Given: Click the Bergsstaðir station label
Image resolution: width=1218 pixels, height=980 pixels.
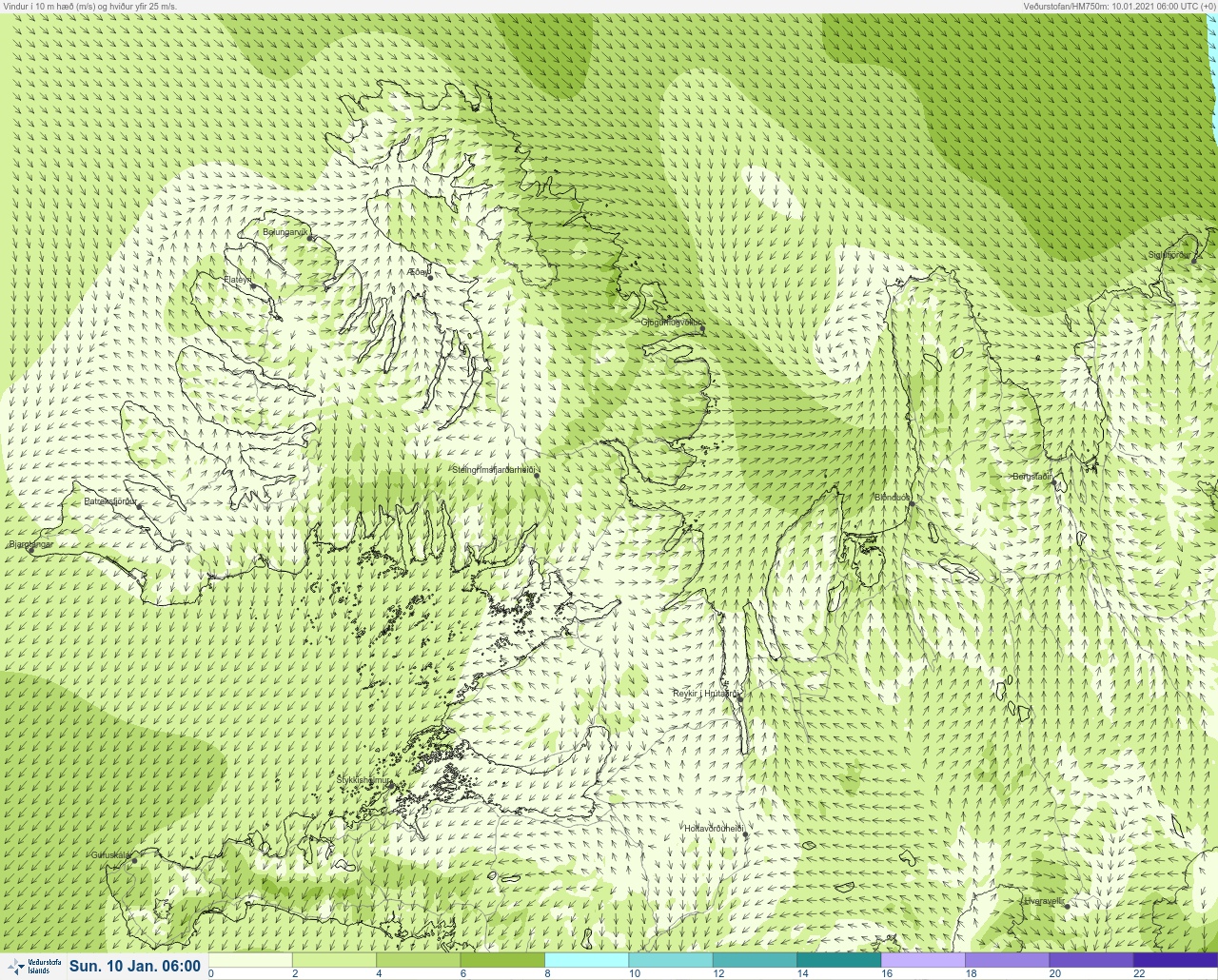Looking at the screenshot, I should (x=1032, y=477).
